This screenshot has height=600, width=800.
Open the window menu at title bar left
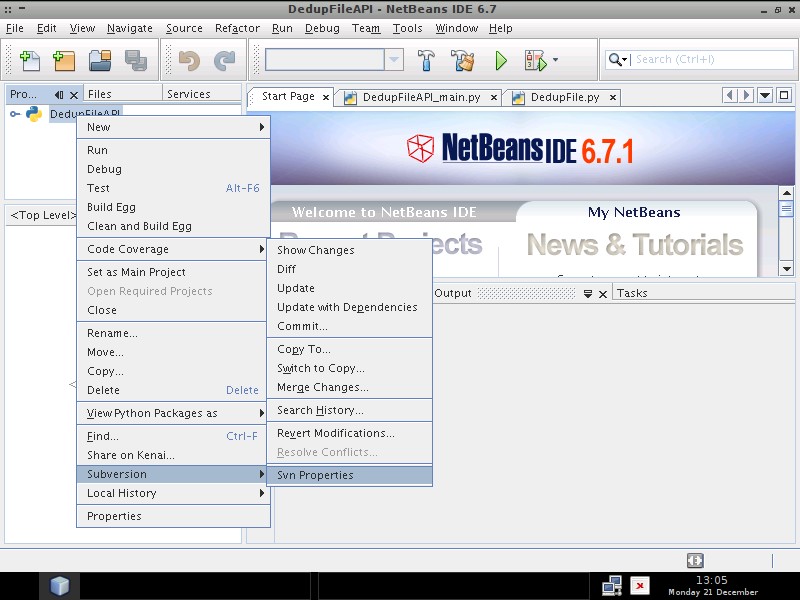pyautogui.click(x=8, y=9)
